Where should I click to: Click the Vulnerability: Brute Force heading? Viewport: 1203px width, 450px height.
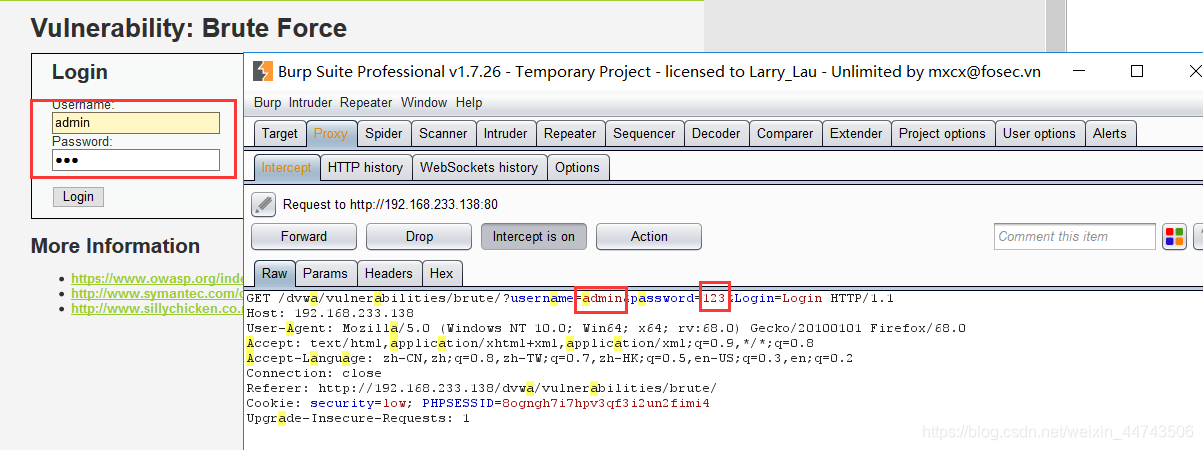pyautogui.click(x=189, y=28)
